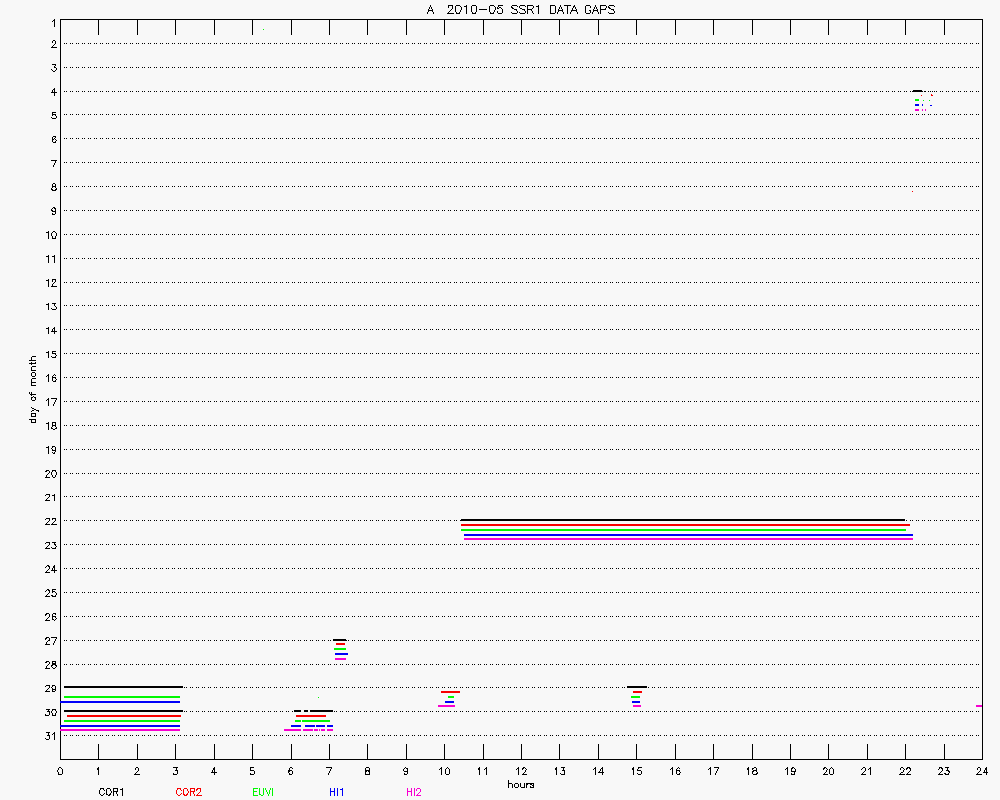
Task: Click the hour 12 tick label on x-axis
Action: coord(521,771)
